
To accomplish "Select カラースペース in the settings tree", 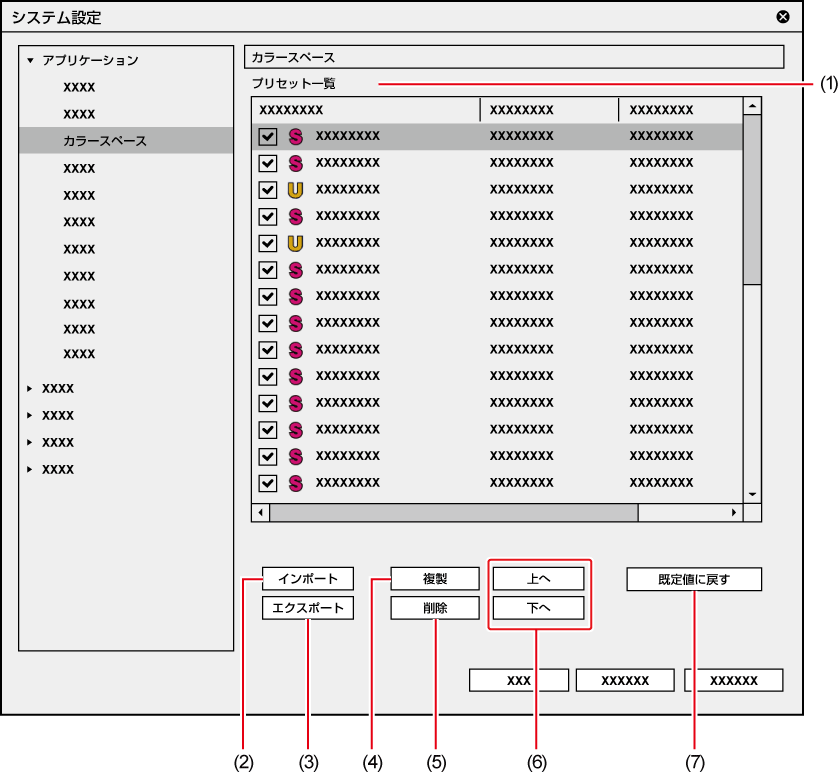I will pos(105,141).
